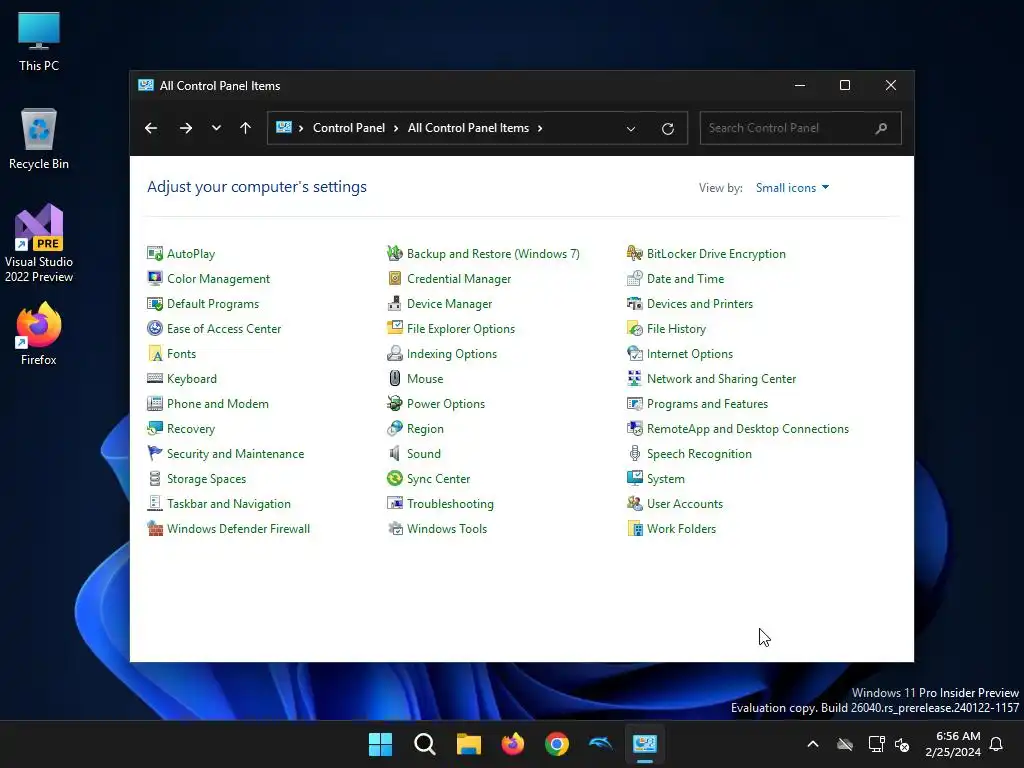The height and width of the screenshot is (768, 1024).
Task: Open File Explorer Options
Action: (x=460, y=328)
